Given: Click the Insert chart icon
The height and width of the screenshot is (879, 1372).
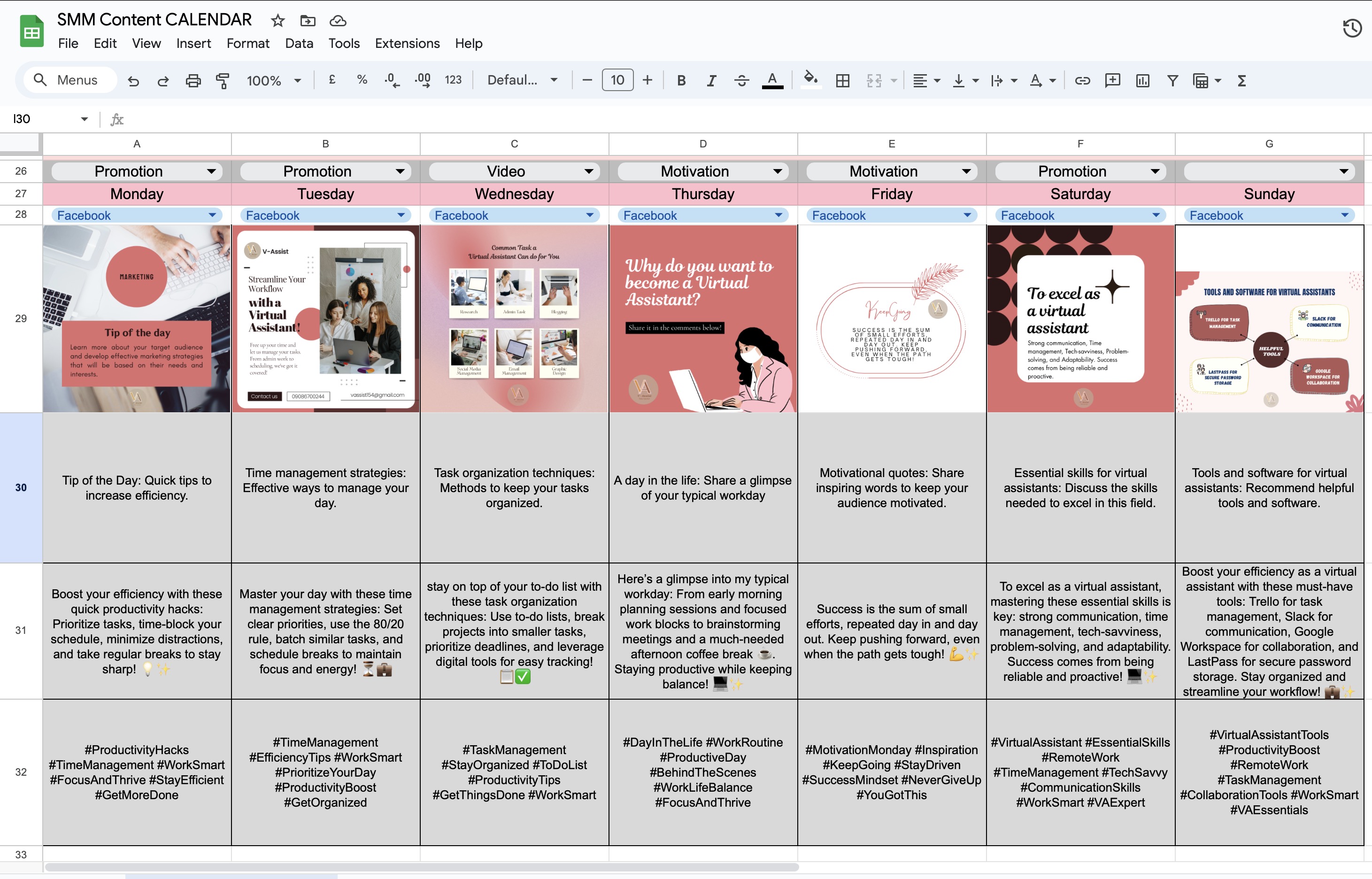Looking at the screenshot, I should click(x=1142, y=80).
